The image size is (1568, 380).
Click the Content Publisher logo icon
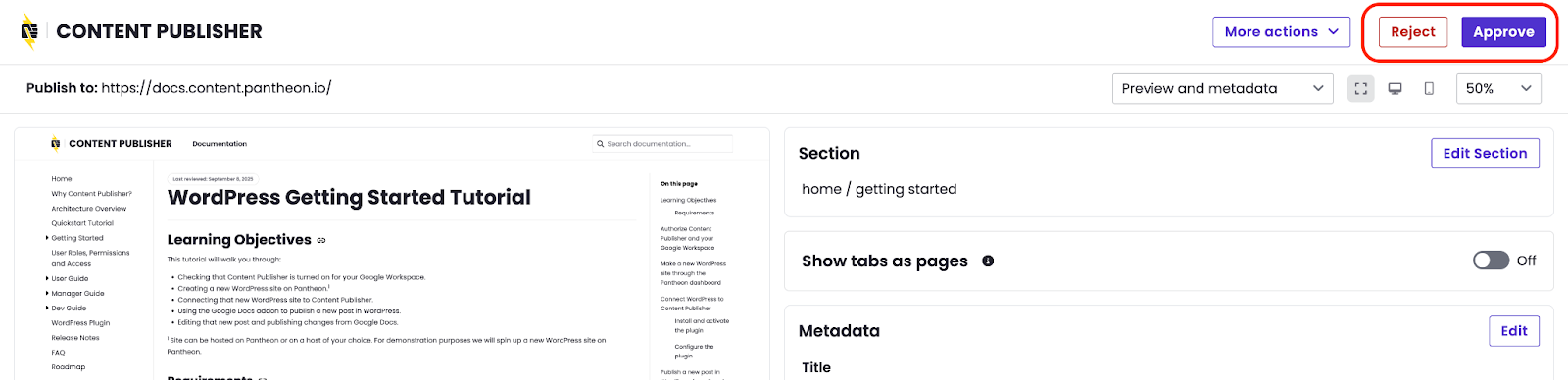pyautogui.click(x=29, y=31)
